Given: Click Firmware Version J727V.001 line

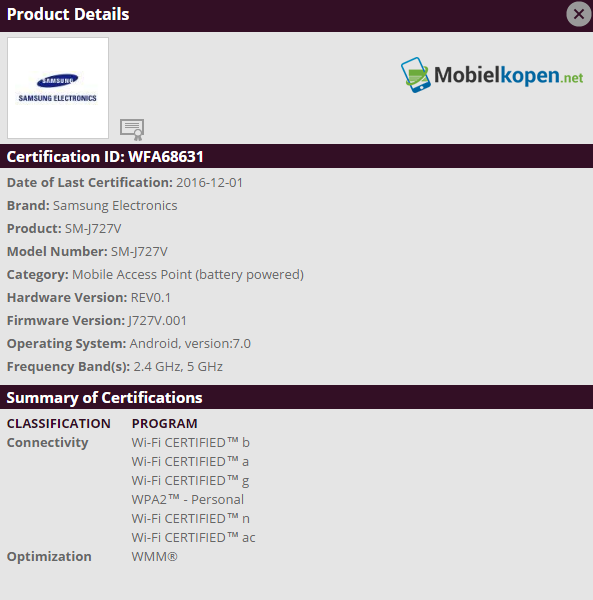Looking at the screenshot, I should pos(97,320).
